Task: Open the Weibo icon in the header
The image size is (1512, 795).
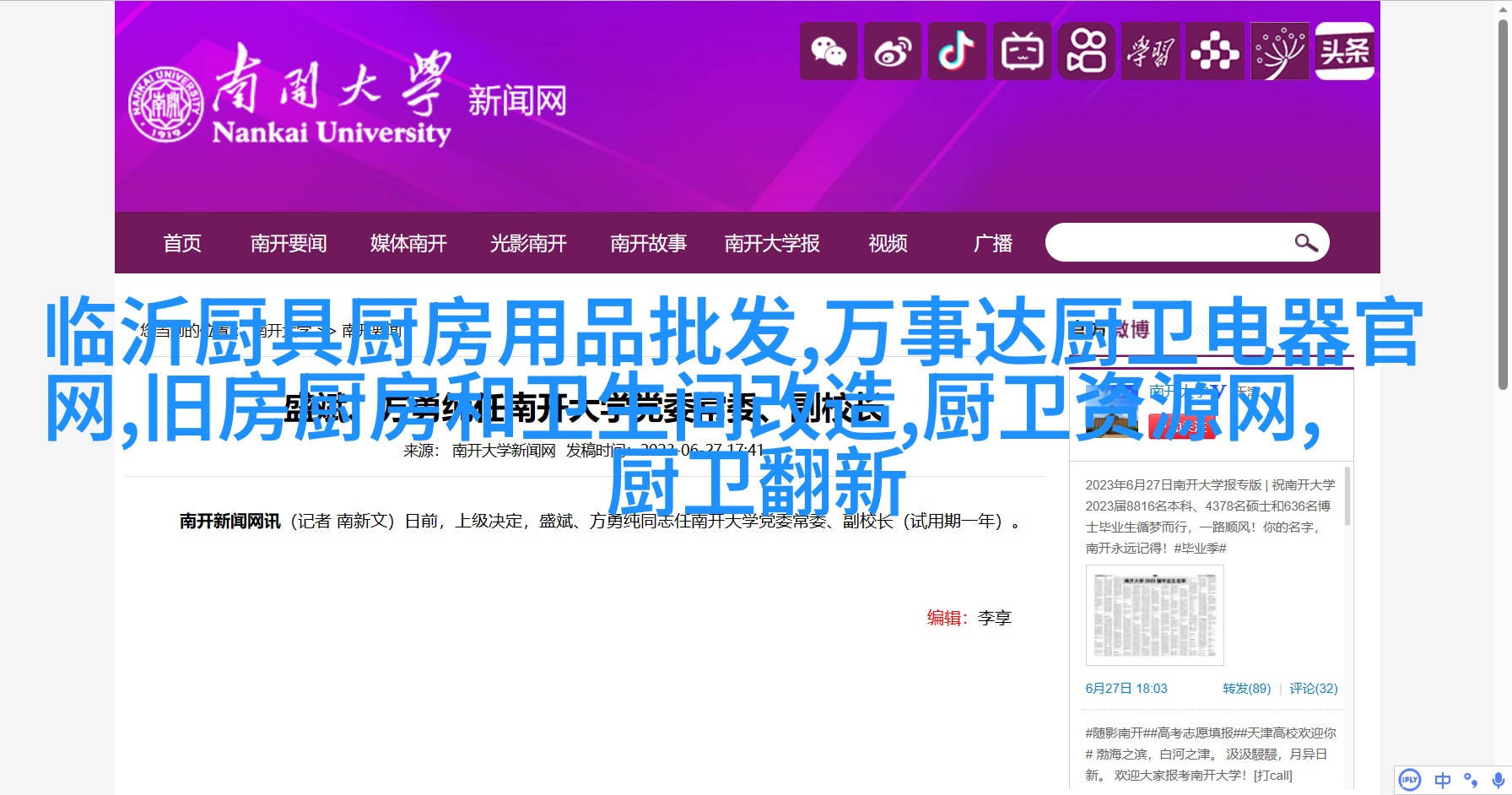Action: coord(893,51)
